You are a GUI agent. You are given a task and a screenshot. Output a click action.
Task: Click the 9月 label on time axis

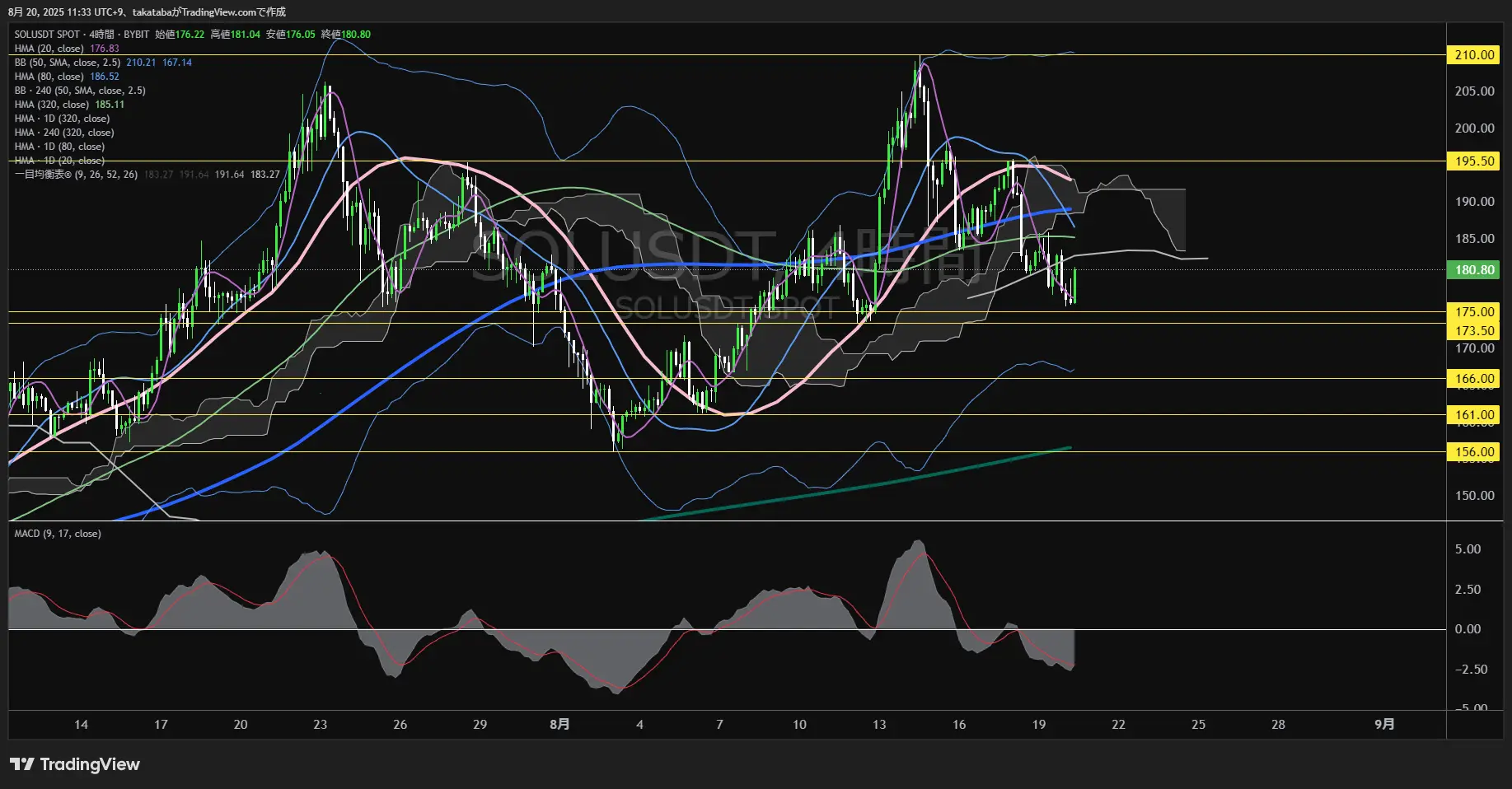point(1385,725)
